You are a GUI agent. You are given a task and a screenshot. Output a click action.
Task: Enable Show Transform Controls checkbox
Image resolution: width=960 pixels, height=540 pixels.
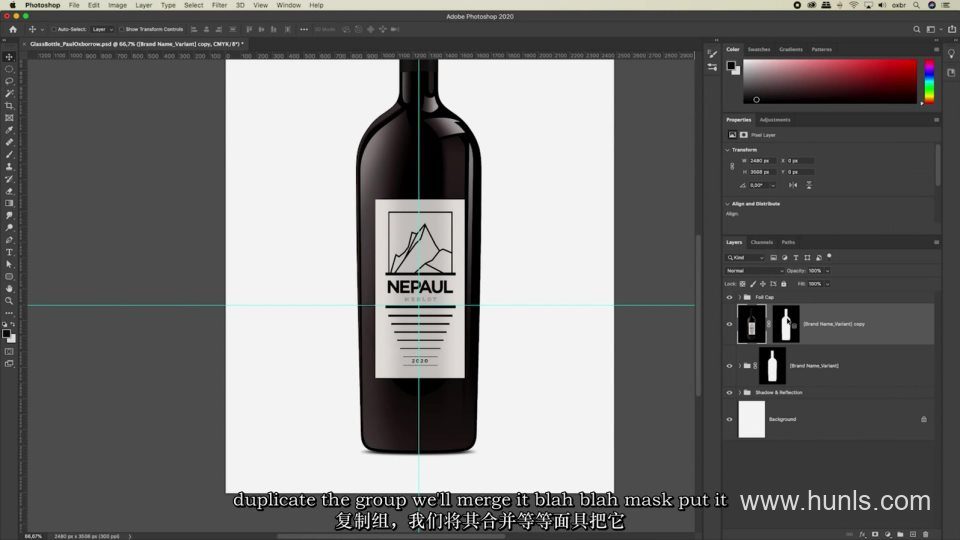pyautogui.click(x=121, y=29)
